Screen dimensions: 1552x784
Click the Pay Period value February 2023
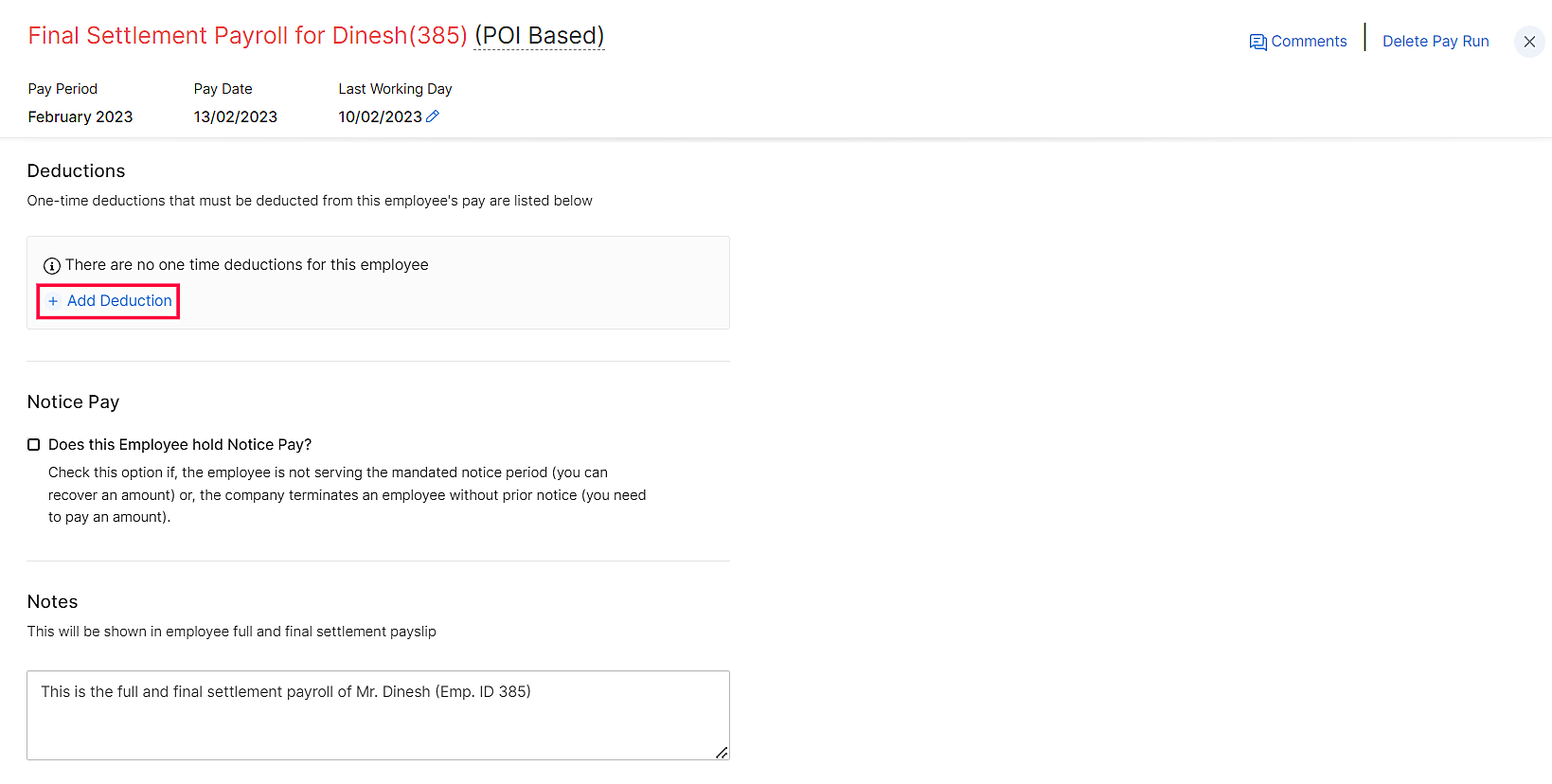[80, 117]
